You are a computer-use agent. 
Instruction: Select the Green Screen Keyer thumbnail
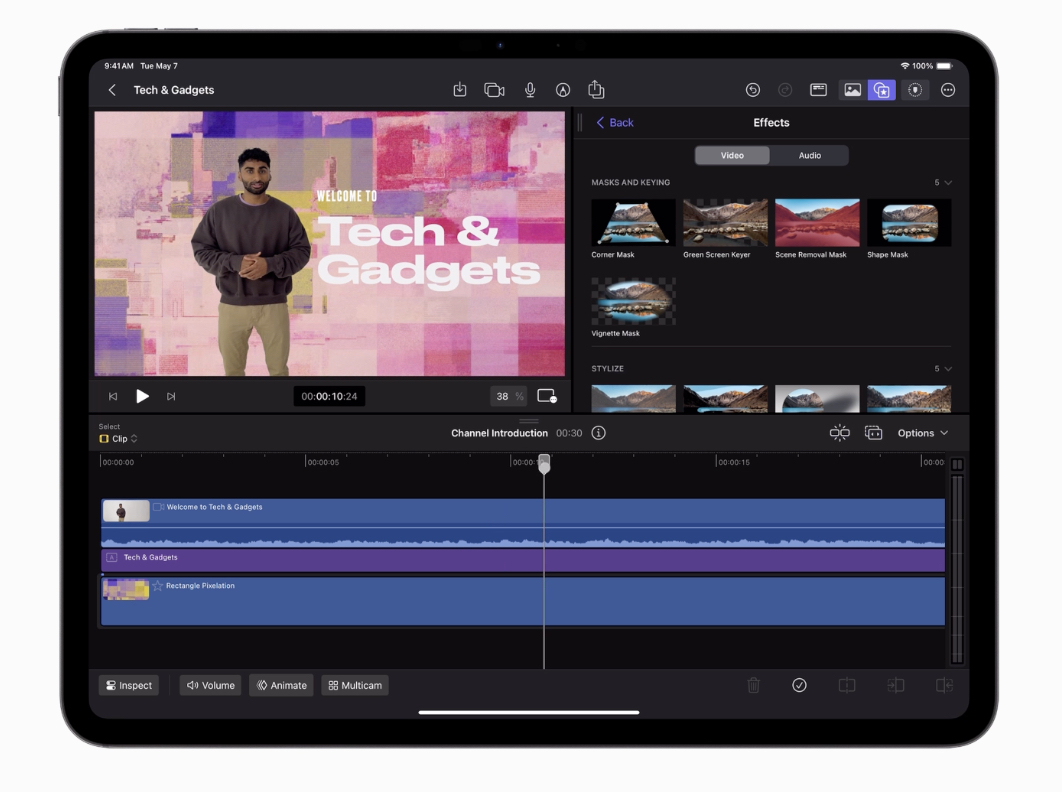[725, 222]
